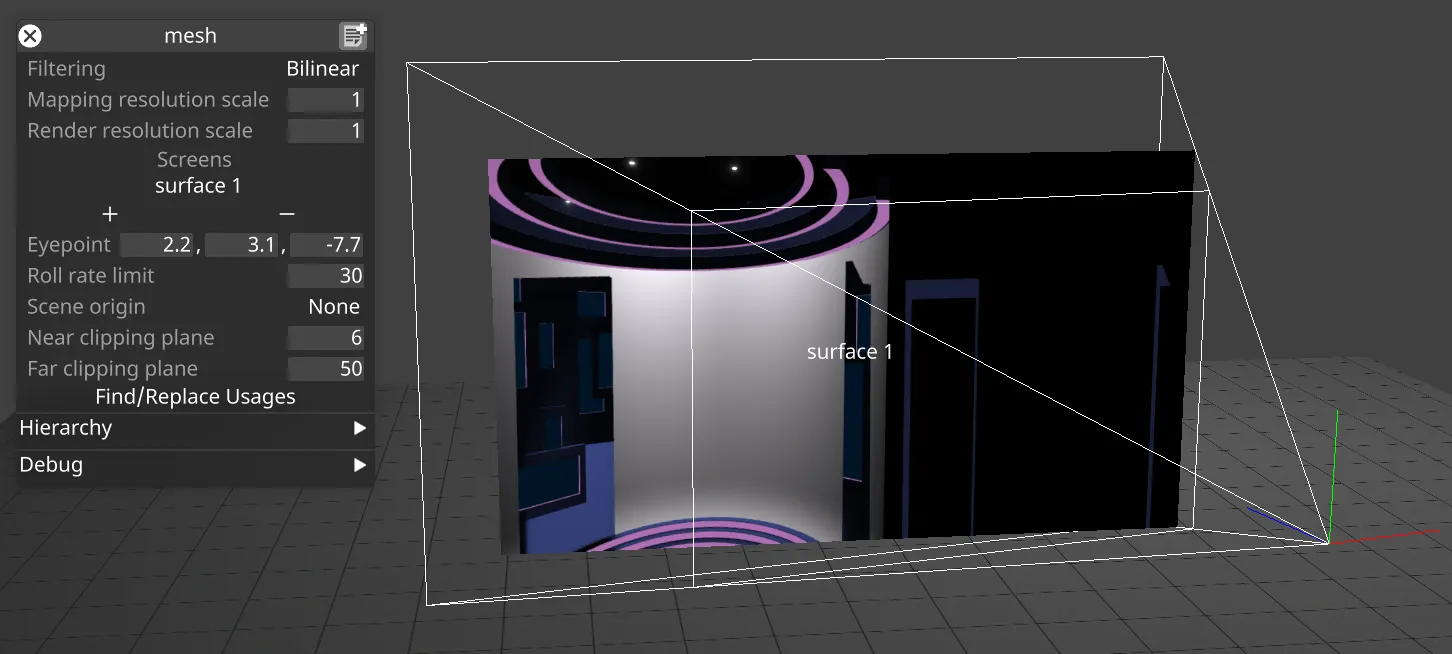Edit the Near clipping plane value 6
1452x654 pixels.
(325, 337)
